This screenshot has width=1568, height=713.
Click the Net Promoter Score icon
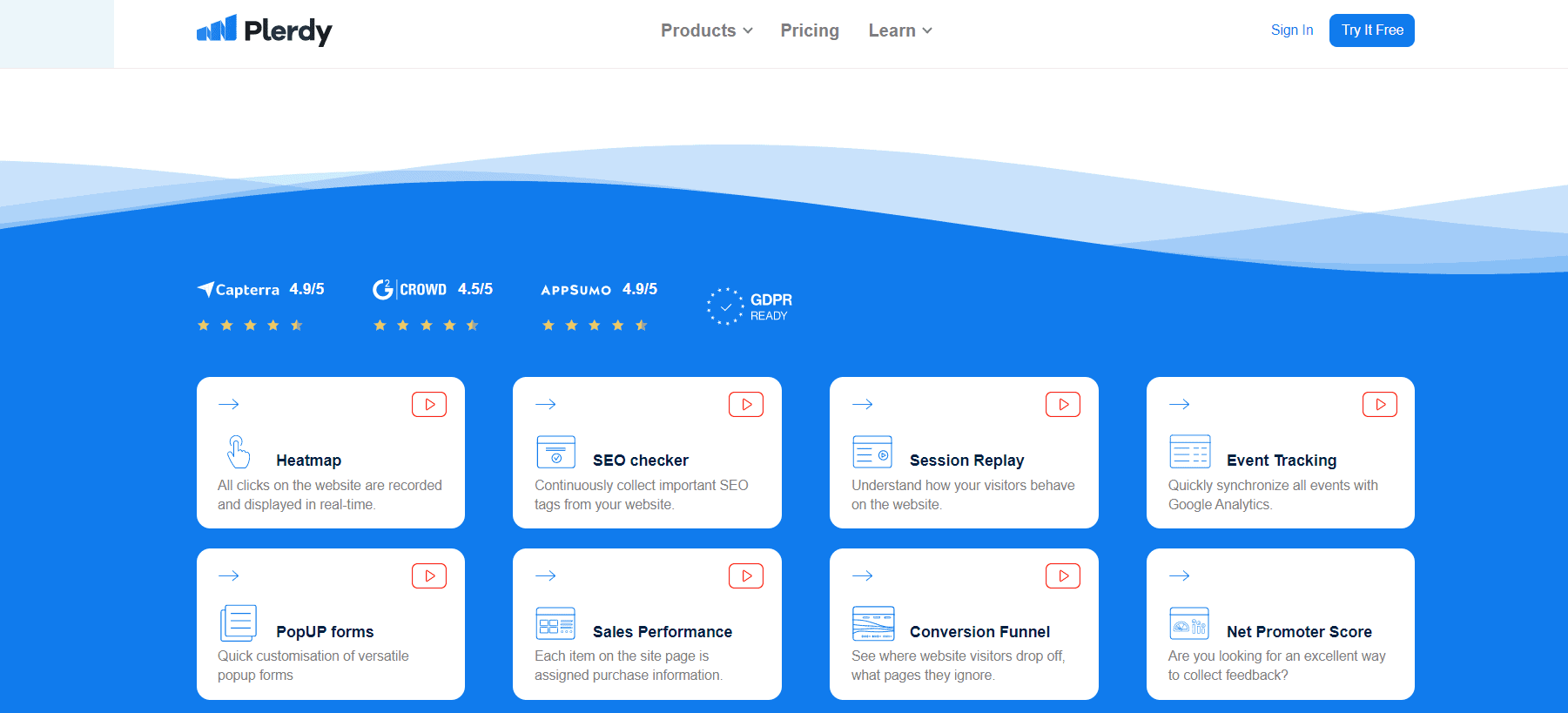click(x=1189, y=623)
